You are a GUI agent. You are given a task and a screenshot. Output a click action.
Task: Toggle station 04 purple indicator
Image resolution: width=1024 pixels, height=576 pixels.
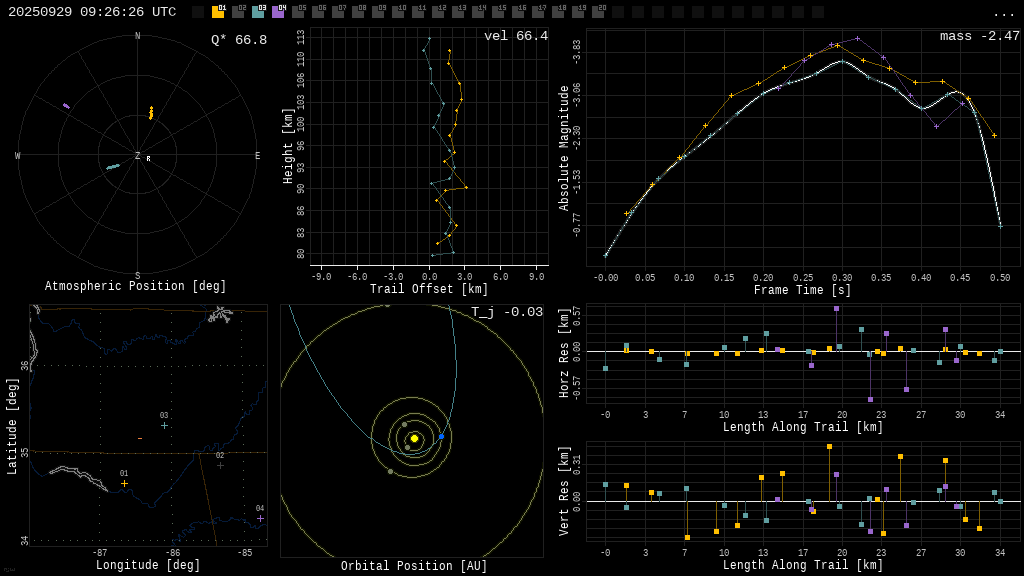[278, 12]
